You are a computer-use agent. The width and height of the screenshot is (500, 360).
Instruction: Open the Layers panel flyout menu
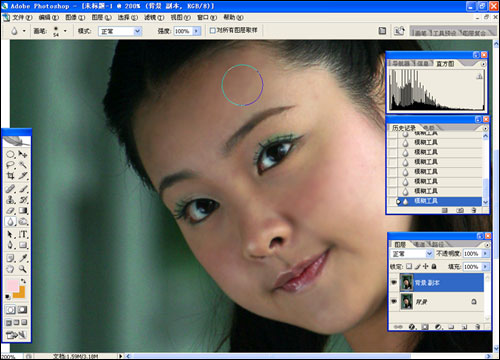pos(487,245)
